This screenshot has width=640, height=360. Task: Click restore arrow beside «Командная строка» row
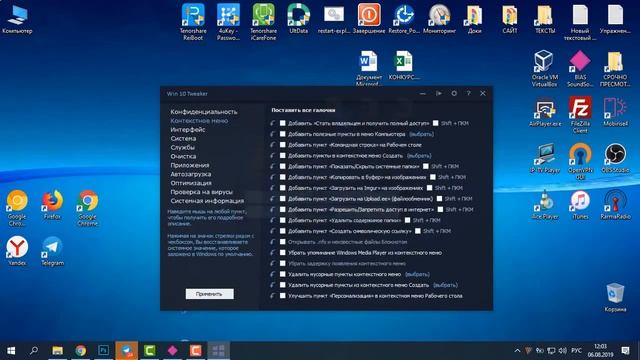(x=273, y=144)
